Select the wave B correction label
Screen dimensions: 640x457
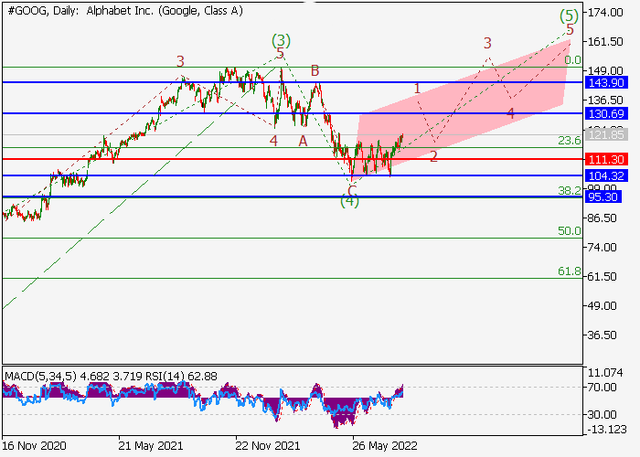pos(314,70)
